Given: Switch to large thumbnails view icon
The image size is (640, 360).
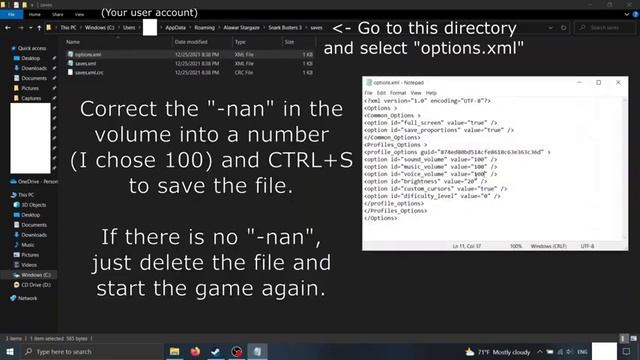Looking at the screenshot, I should click(x=633, y=338).
